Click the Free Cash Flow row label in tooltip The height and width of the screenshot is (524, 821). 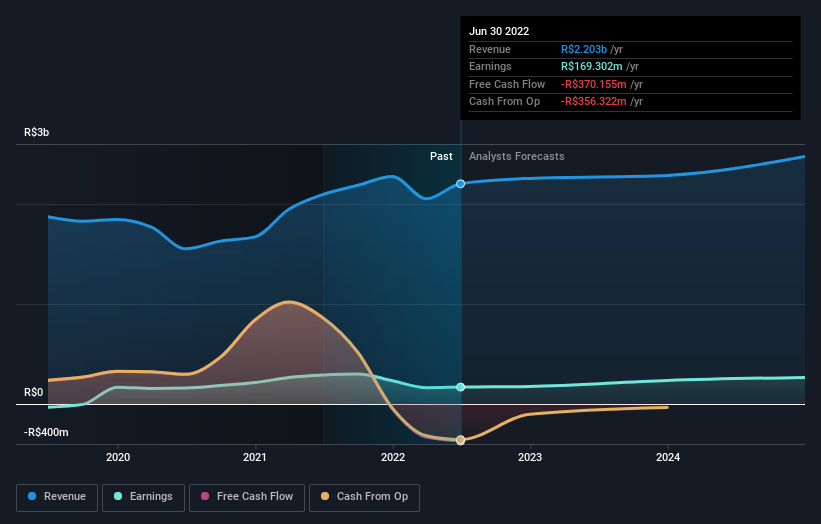point(507,84)
